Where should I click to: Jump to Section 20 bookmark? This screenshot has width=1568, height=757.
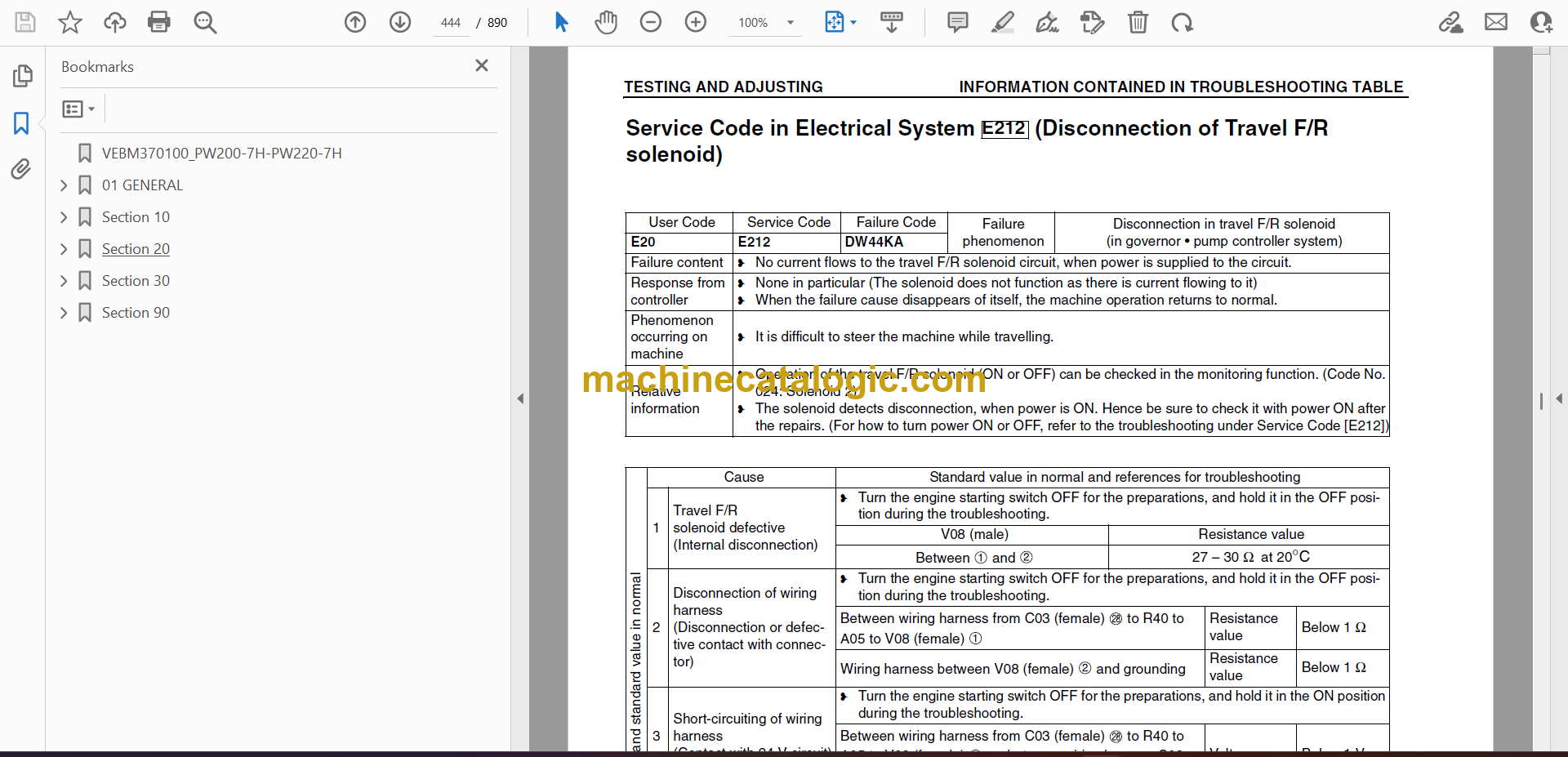click(136, 249)
